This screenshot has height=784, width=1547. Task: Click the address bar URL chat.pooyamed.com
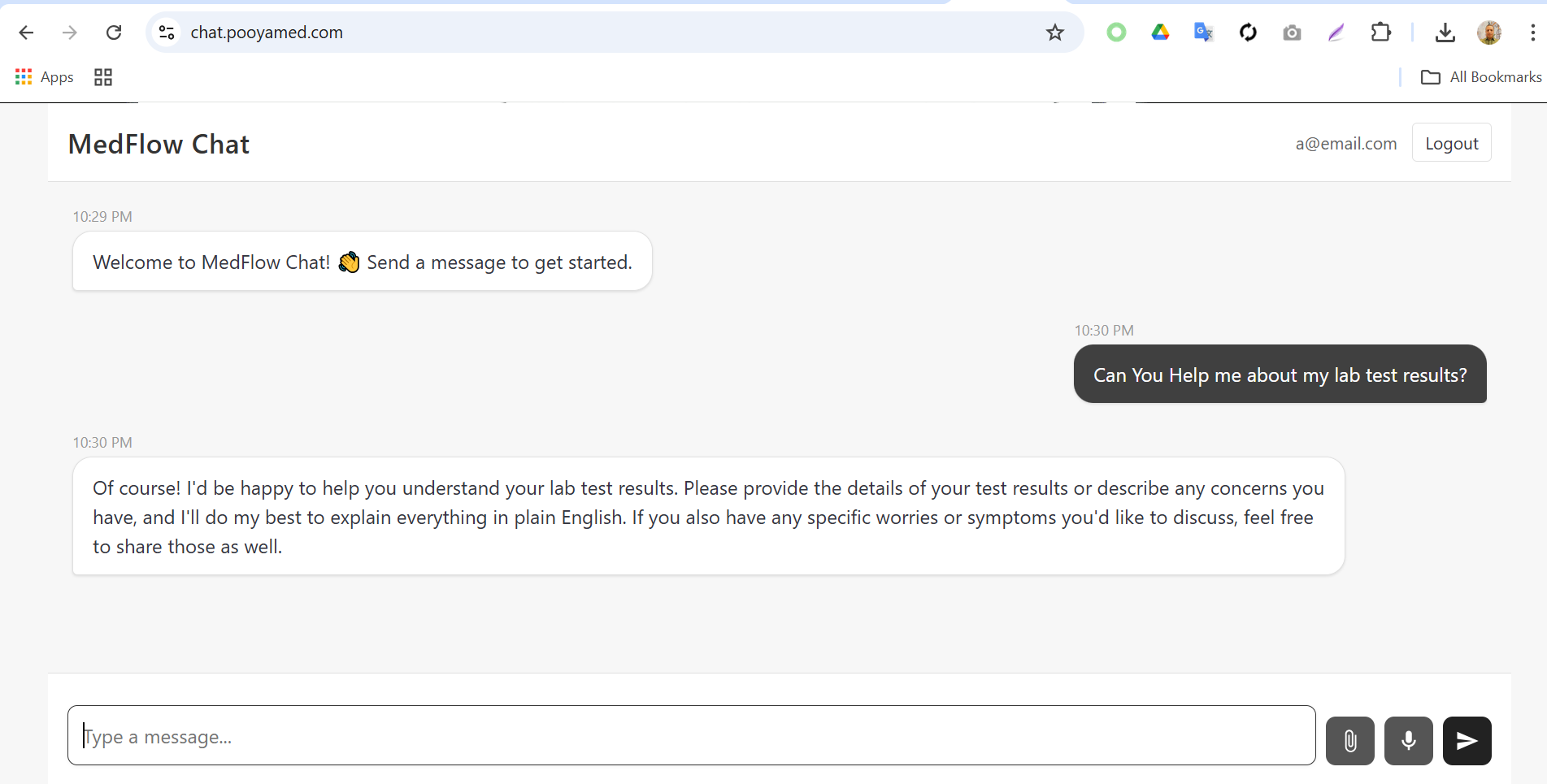[x=267, y=32]
